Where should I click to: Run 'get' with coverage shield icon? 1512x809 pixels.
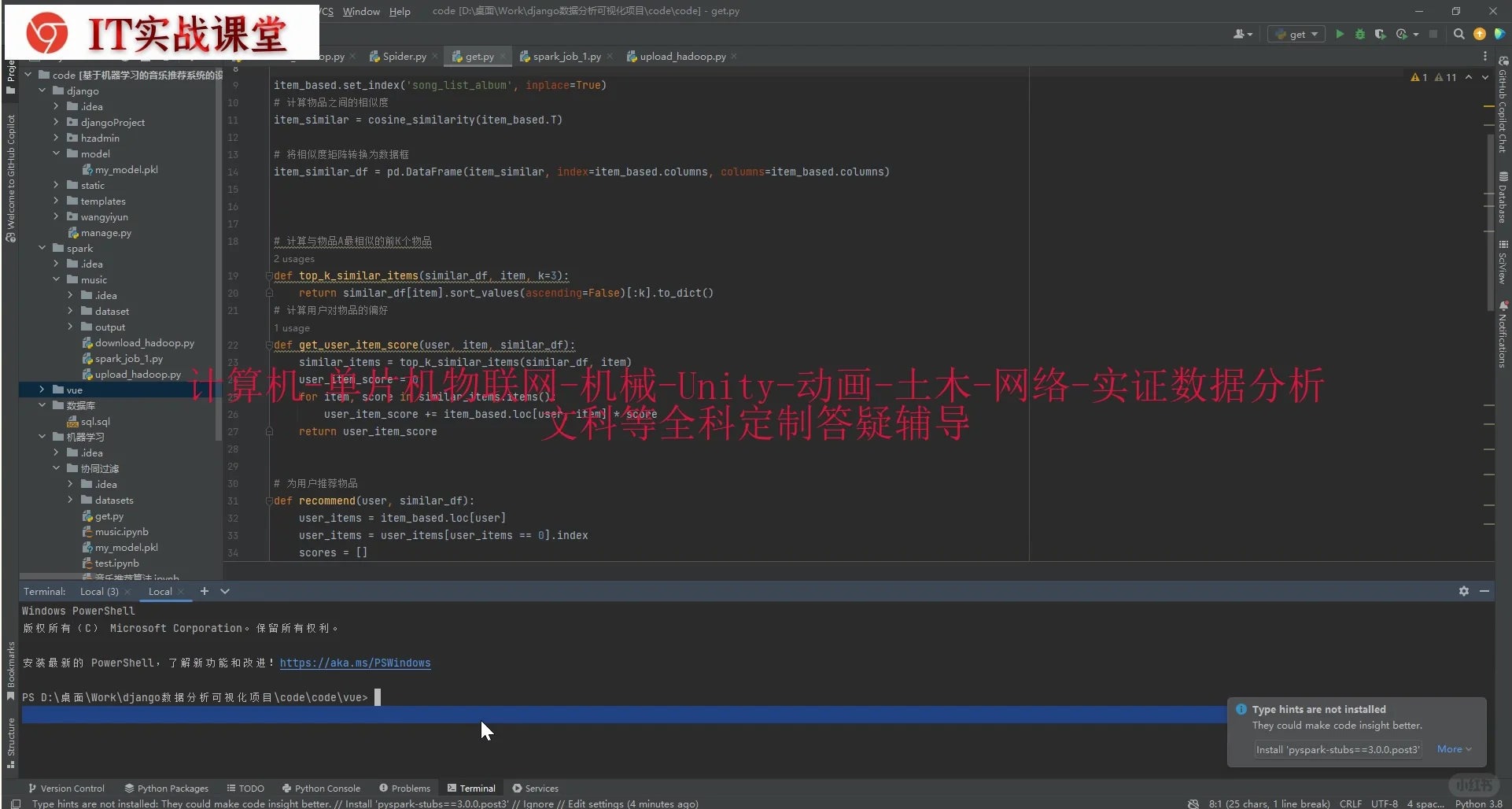pyautogui.click(x=1381, y=34)
